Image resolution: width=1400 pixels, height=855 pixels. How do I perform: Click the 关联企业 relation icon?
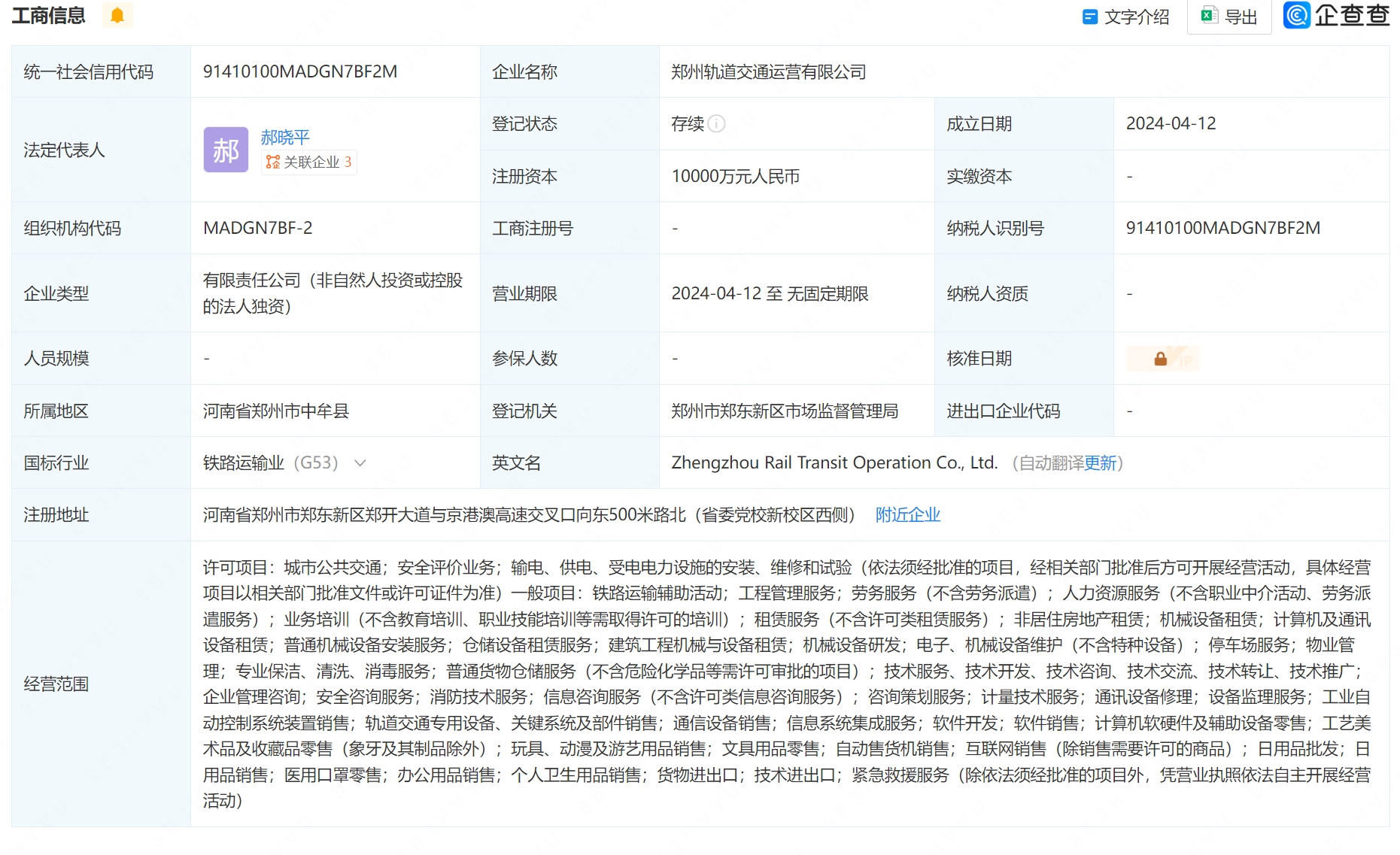pos(272,162)
